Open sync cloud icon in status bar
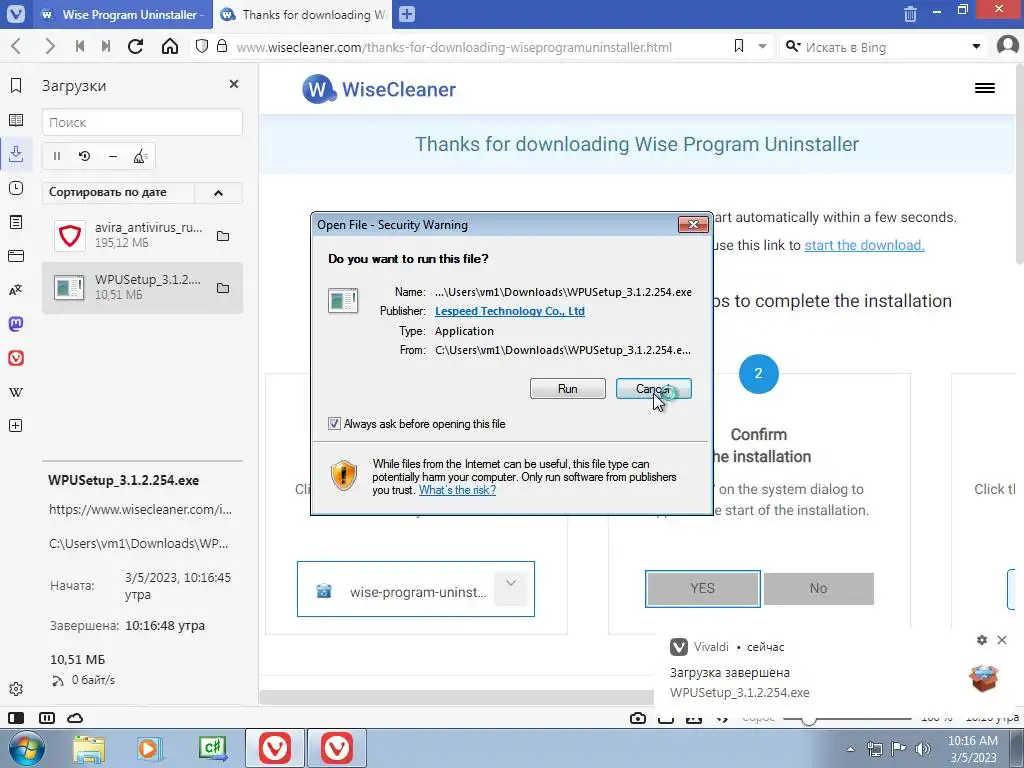 75,718
